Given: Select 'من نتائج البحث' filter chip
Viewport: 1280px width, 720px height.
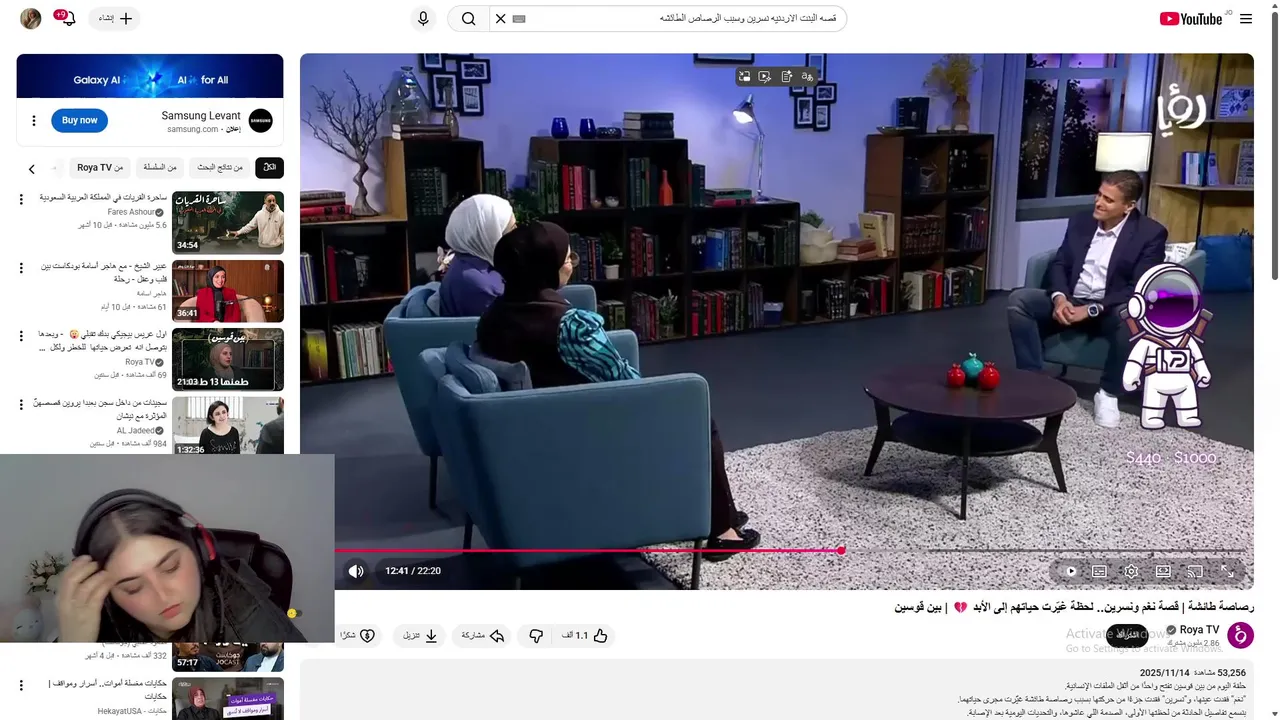Looking at the screenshot, I should 220,168.
